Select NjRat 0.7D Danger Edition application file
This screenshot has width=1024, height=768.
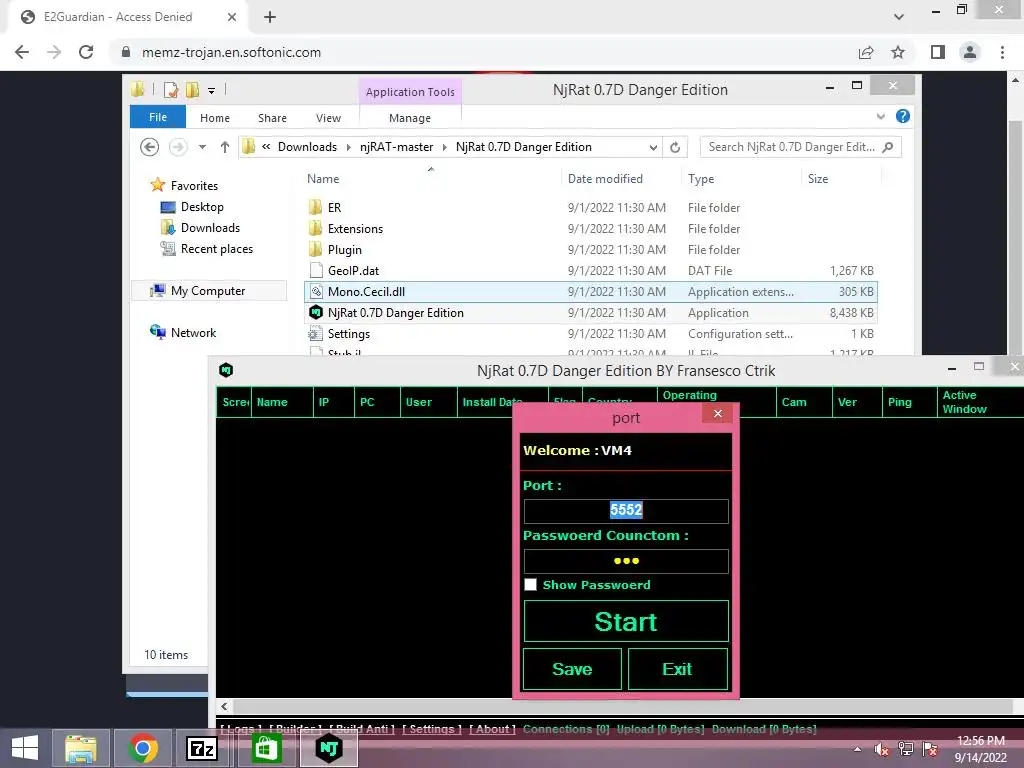click(x=591, y=313)
